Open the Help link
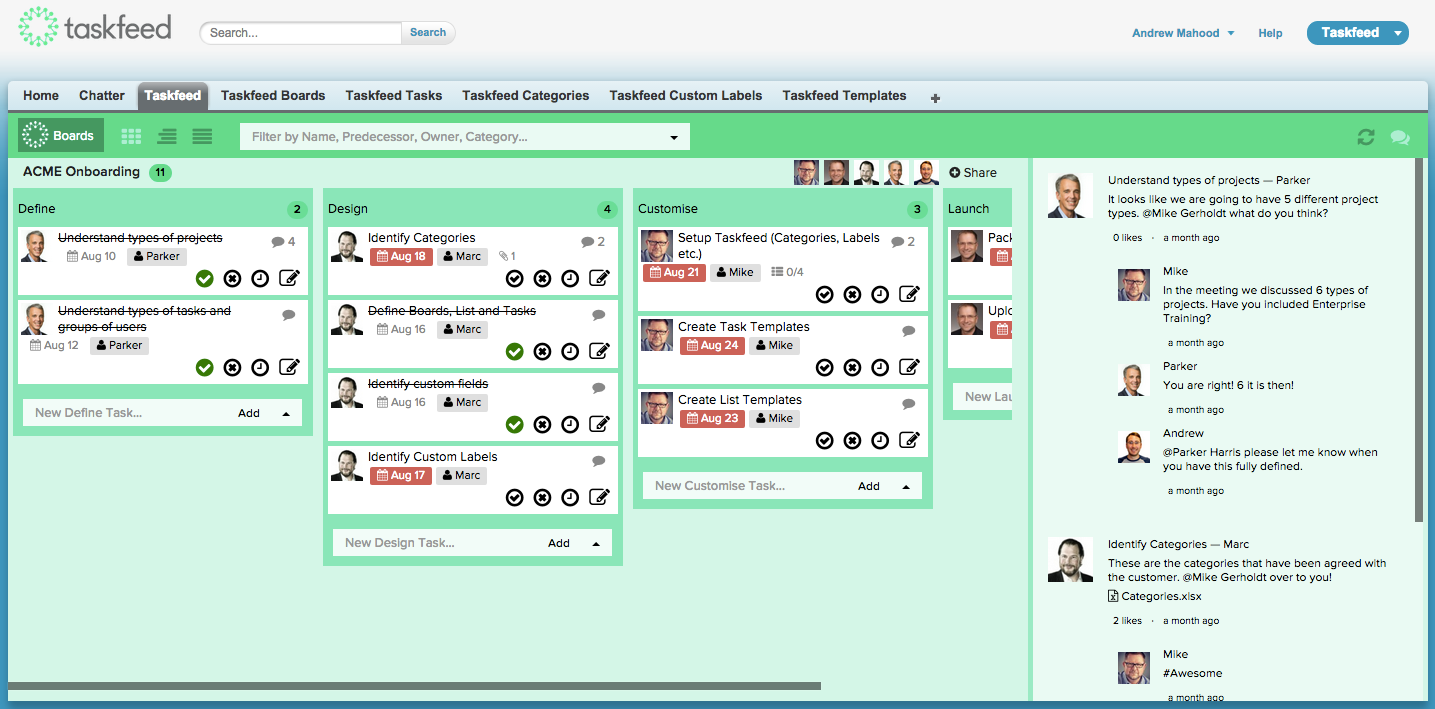 coord(1270,33)
